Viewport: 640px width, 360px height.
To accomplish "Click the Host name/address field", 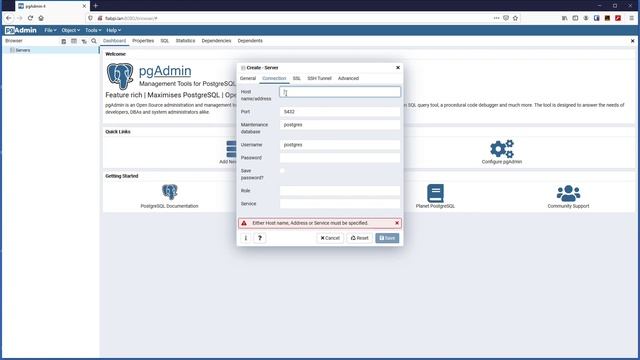I will 340,92.
